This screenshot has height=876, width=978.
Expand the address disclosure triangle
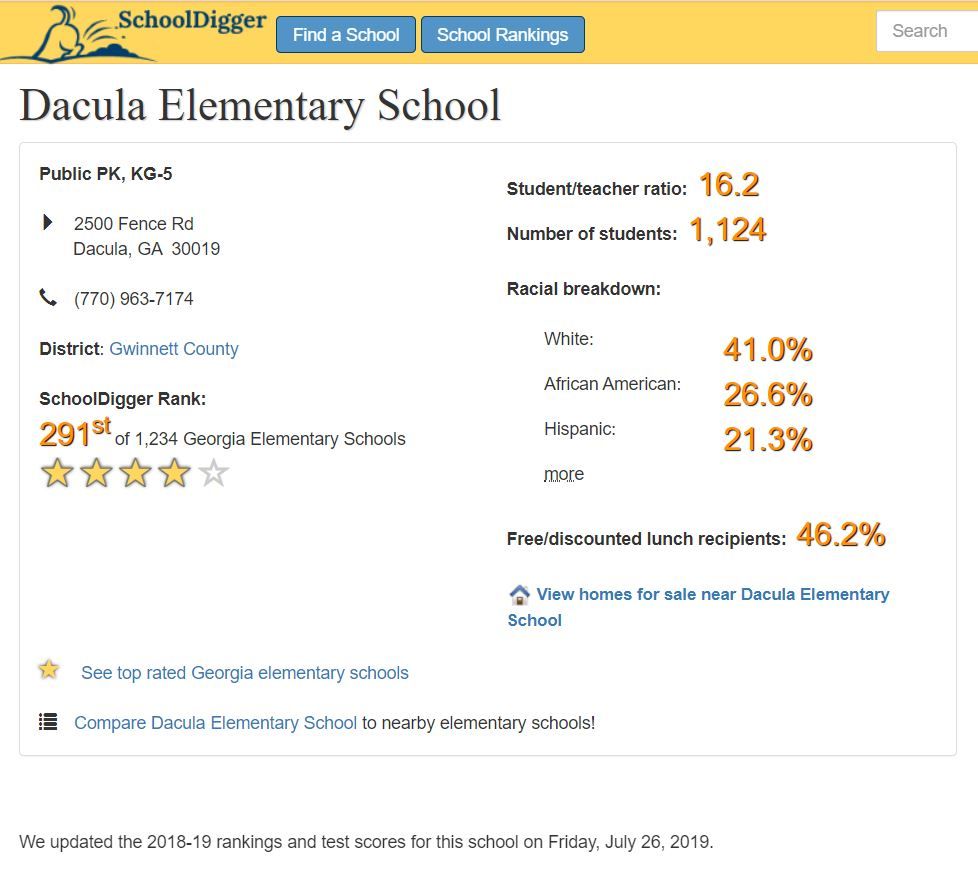pyautogui.click(x=48, y=222)
